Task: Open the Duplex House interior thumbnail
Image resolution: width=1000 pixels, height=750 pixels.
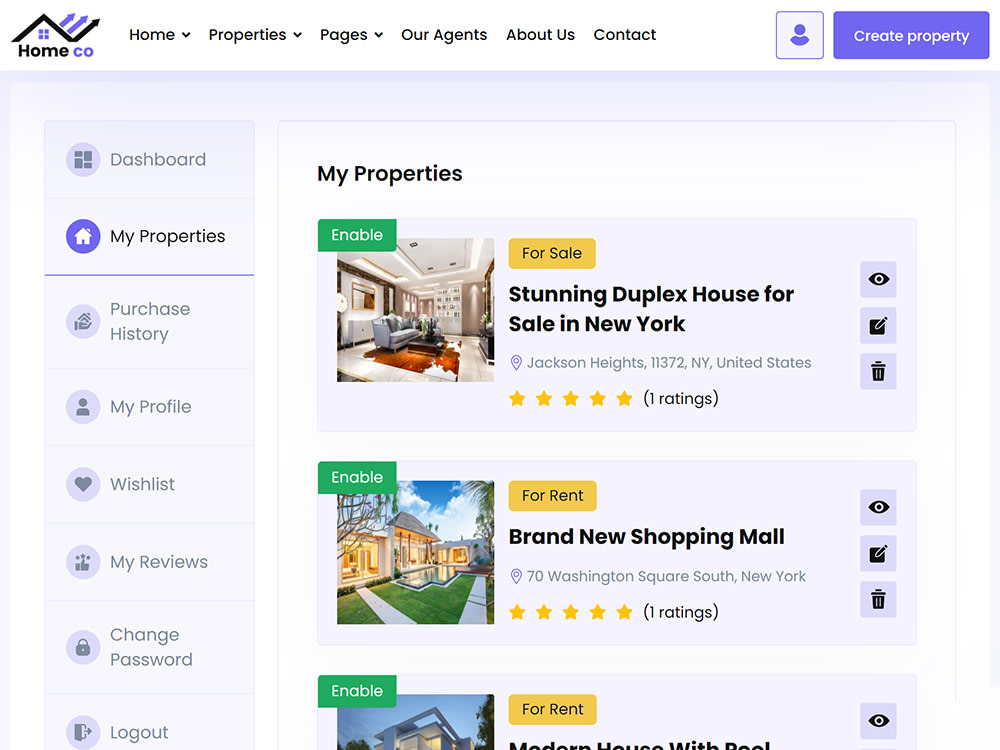Action: [x=415, y=310]
